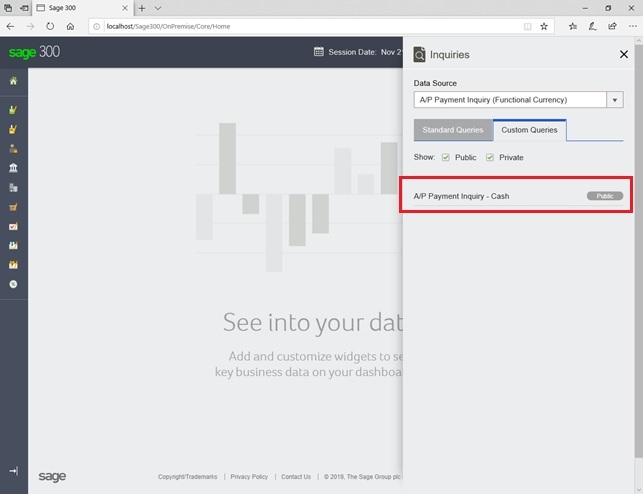The image size is (643, 494).
Task: Go back in the browser
Action: [10, 26]
